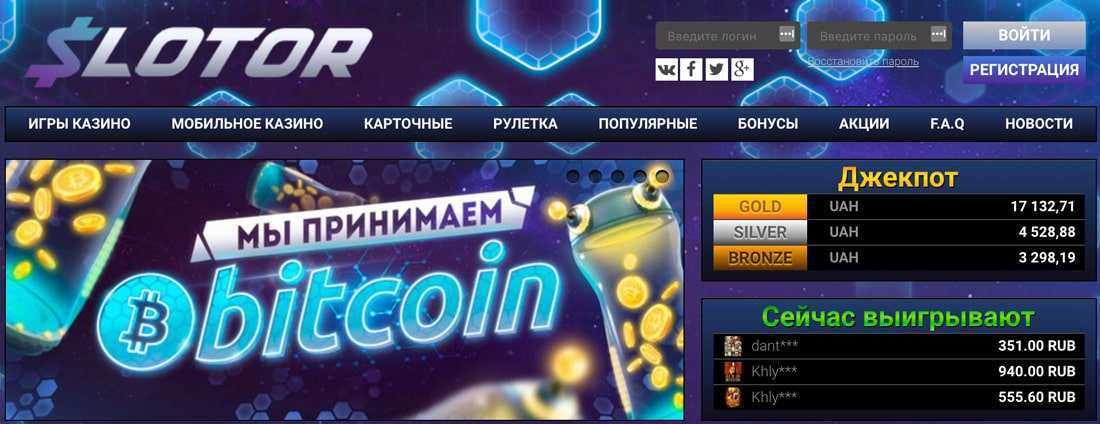Screen dimensions: 1100x424
Task: Click the SLOTOR logo
Action: click(x=199, y=51)
